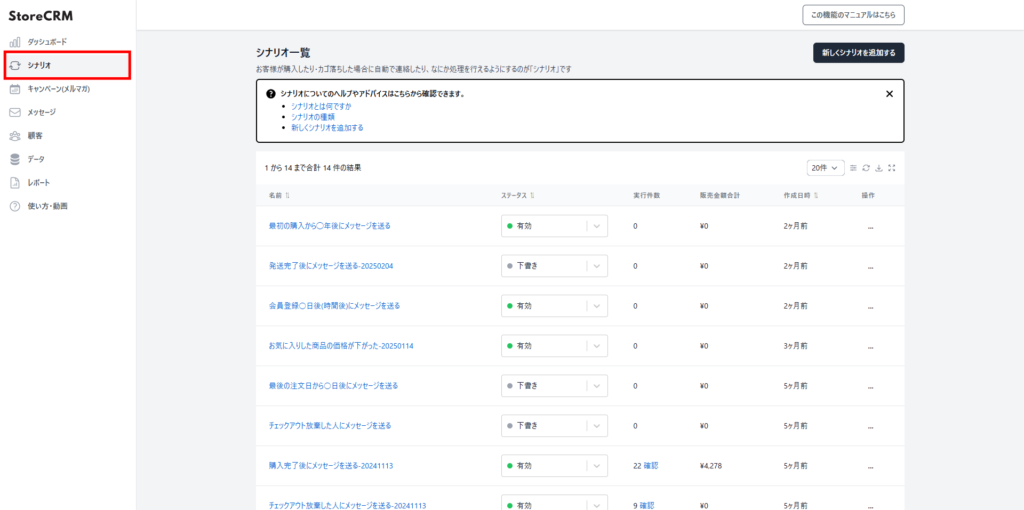Open the シナリオの種類 help link
Image resolution: width=1024 pixels, height=510 pixels.
click(313, 117)
